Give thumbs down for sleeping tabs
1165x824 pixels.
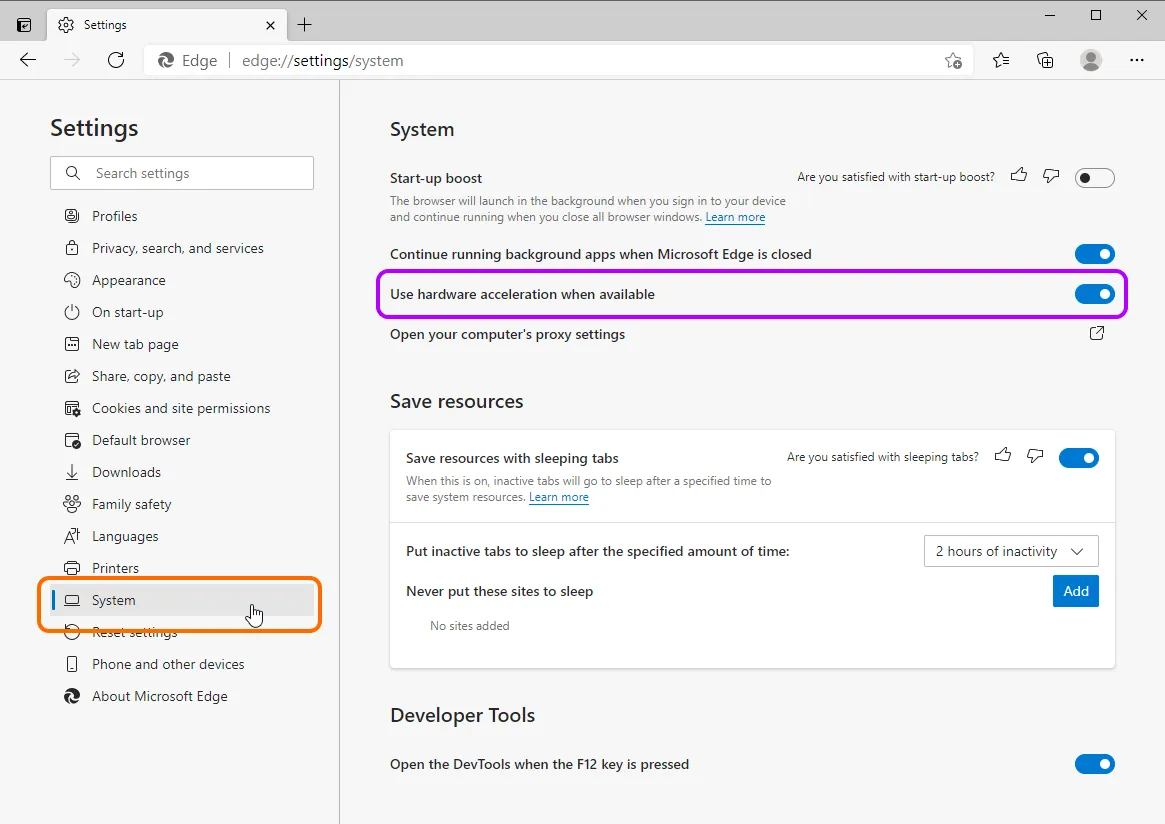[1035, 455]
